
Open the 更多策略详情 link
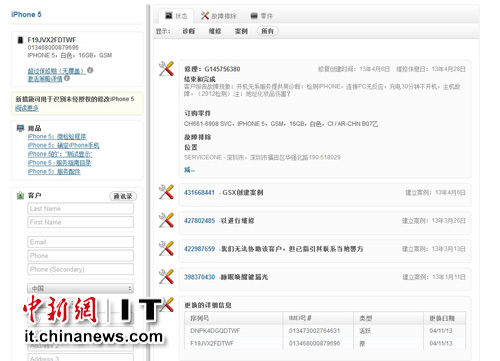coord(45,78)
